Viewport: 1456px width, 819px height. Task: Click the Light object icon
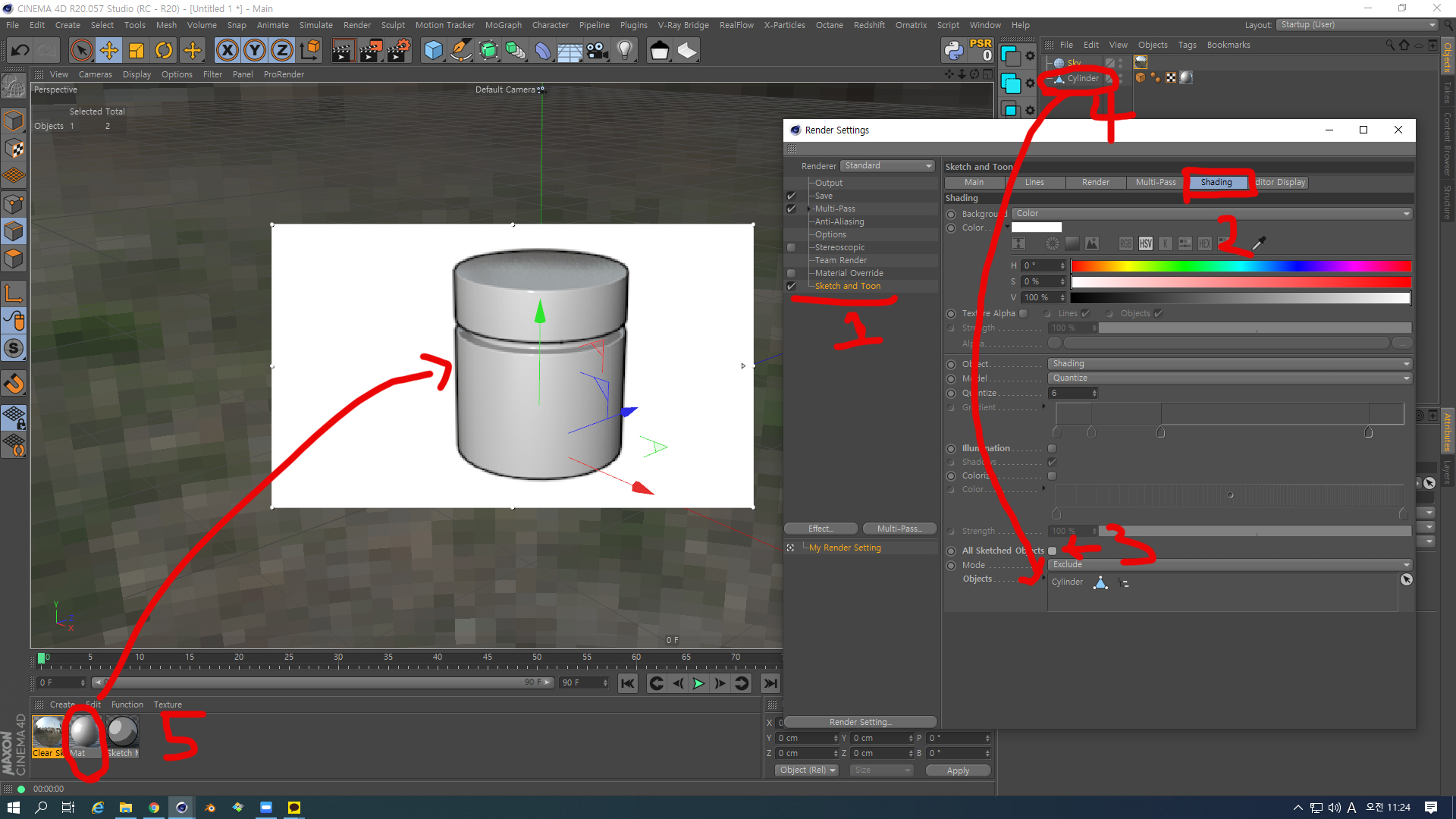(625, 51)
